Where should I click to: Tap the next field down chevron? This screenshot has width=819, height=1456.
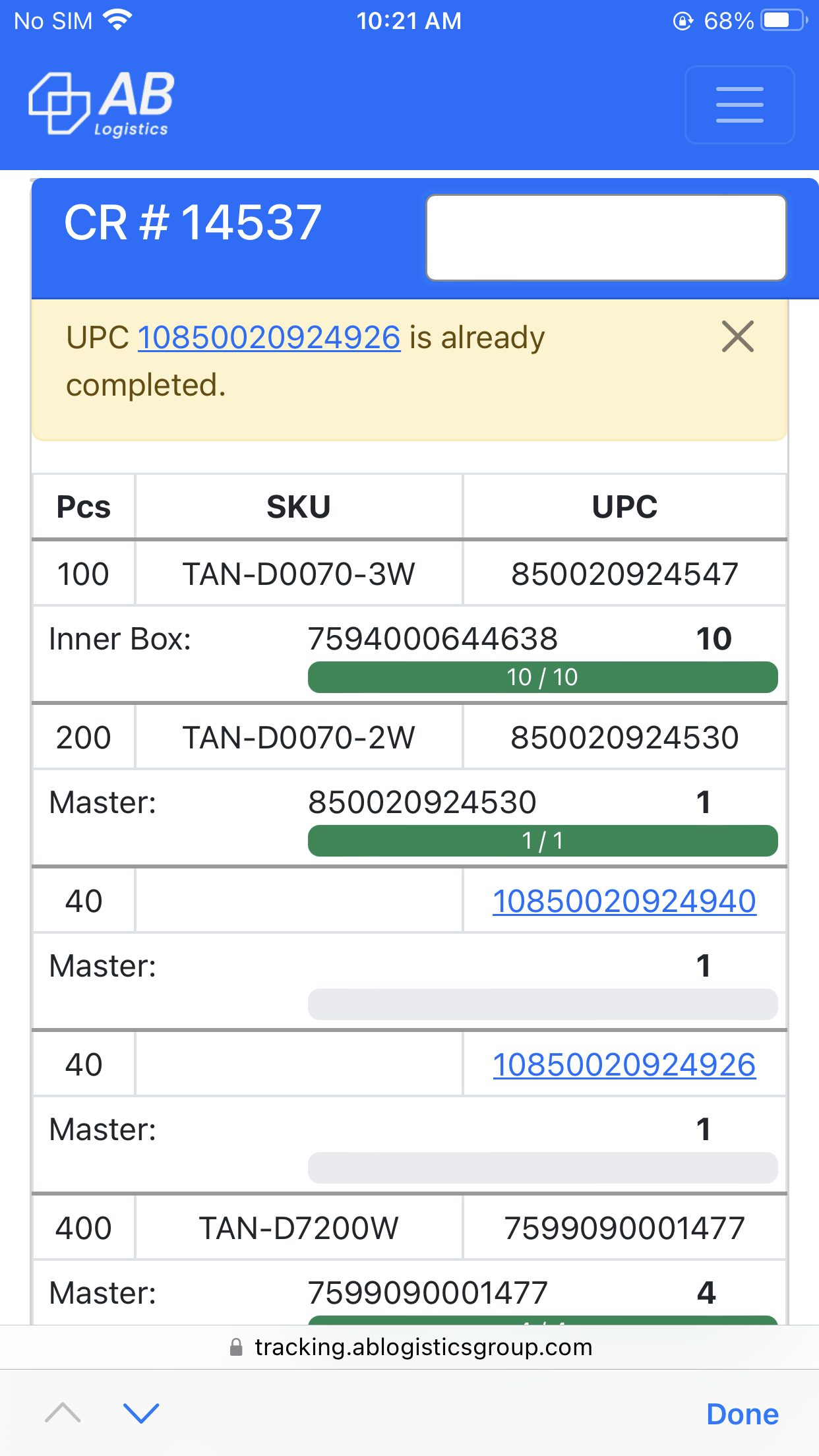pyautogui.click(x=141, y=1413)
